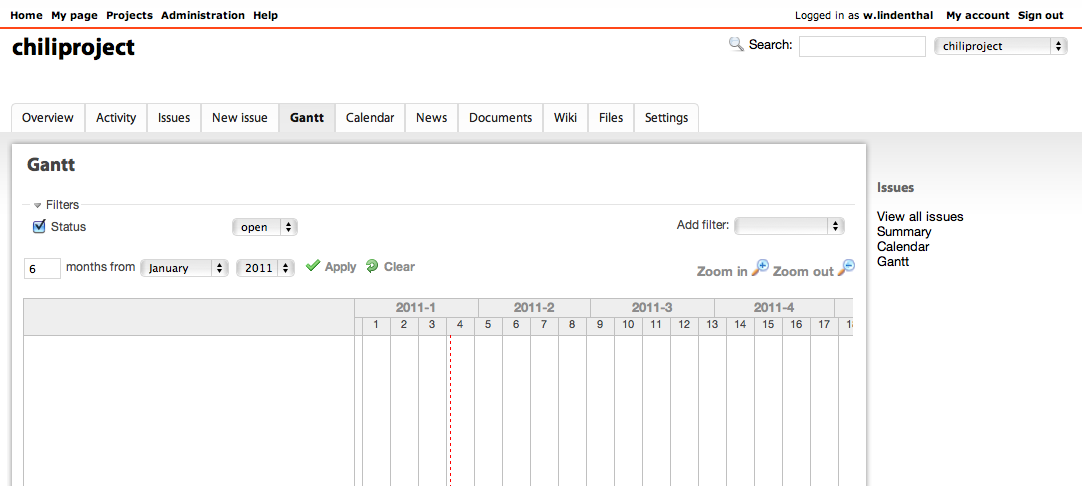Uncheck the Status filter checkbox

point(39,226)
